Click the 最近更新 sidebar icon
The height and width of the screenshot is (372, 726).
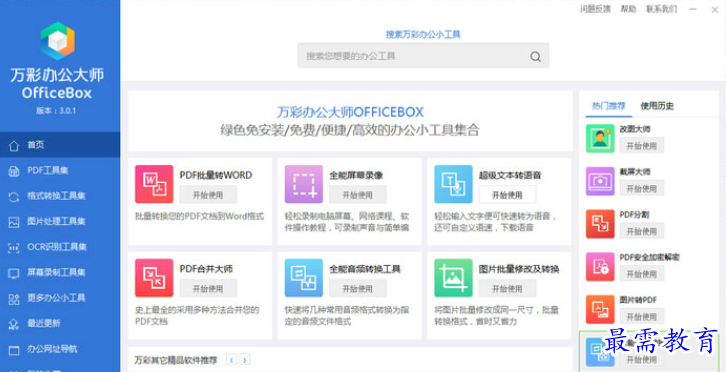(x=14, y=323)
